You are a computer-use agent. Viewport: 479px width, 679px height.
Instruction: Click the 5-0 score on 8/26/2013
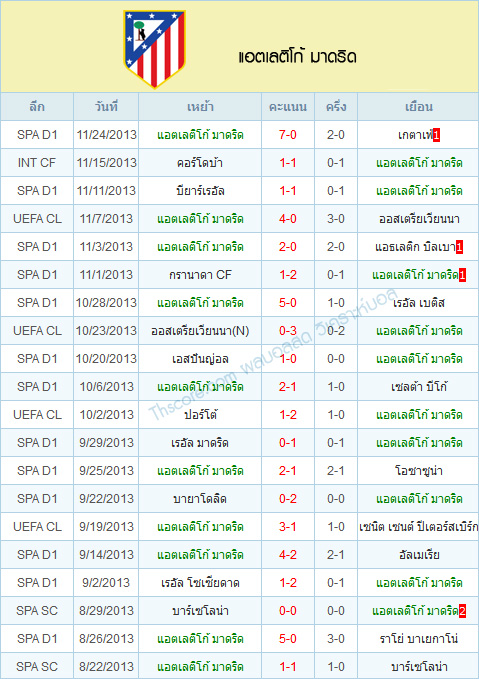coord(288,639)
